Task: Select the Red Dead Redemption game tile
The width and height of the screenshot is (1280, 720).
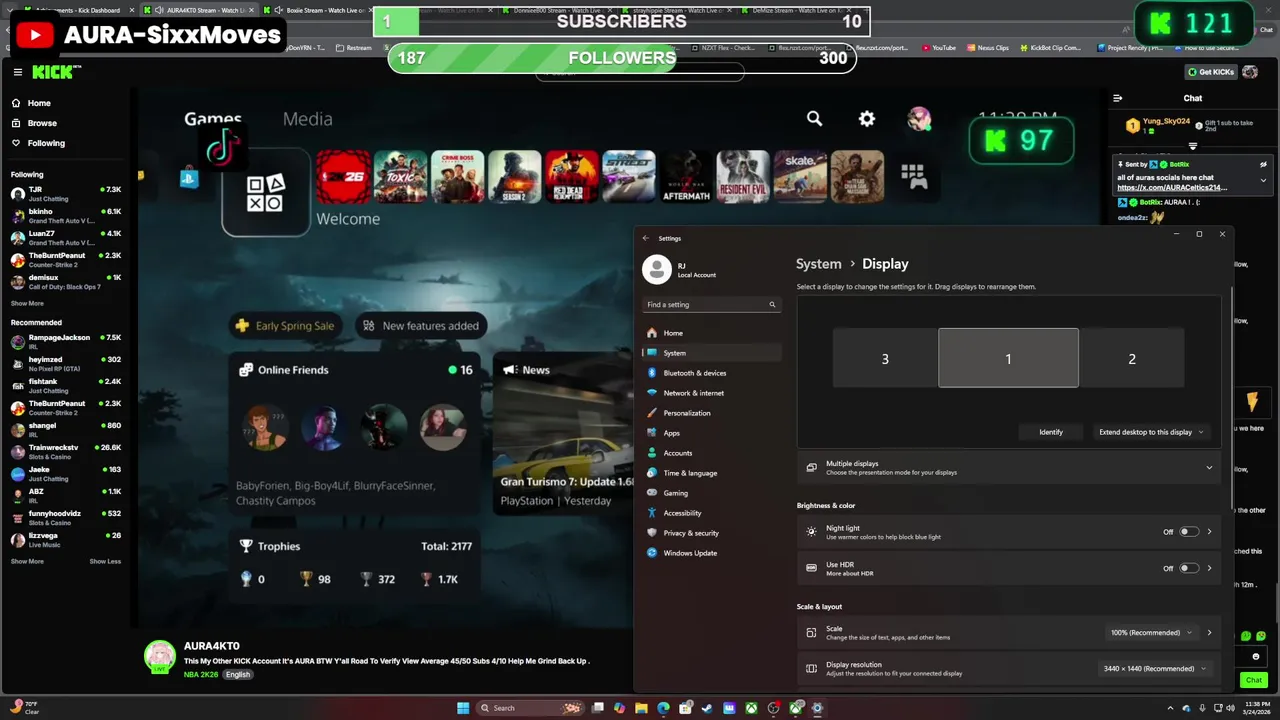Action: pos(572,177)
